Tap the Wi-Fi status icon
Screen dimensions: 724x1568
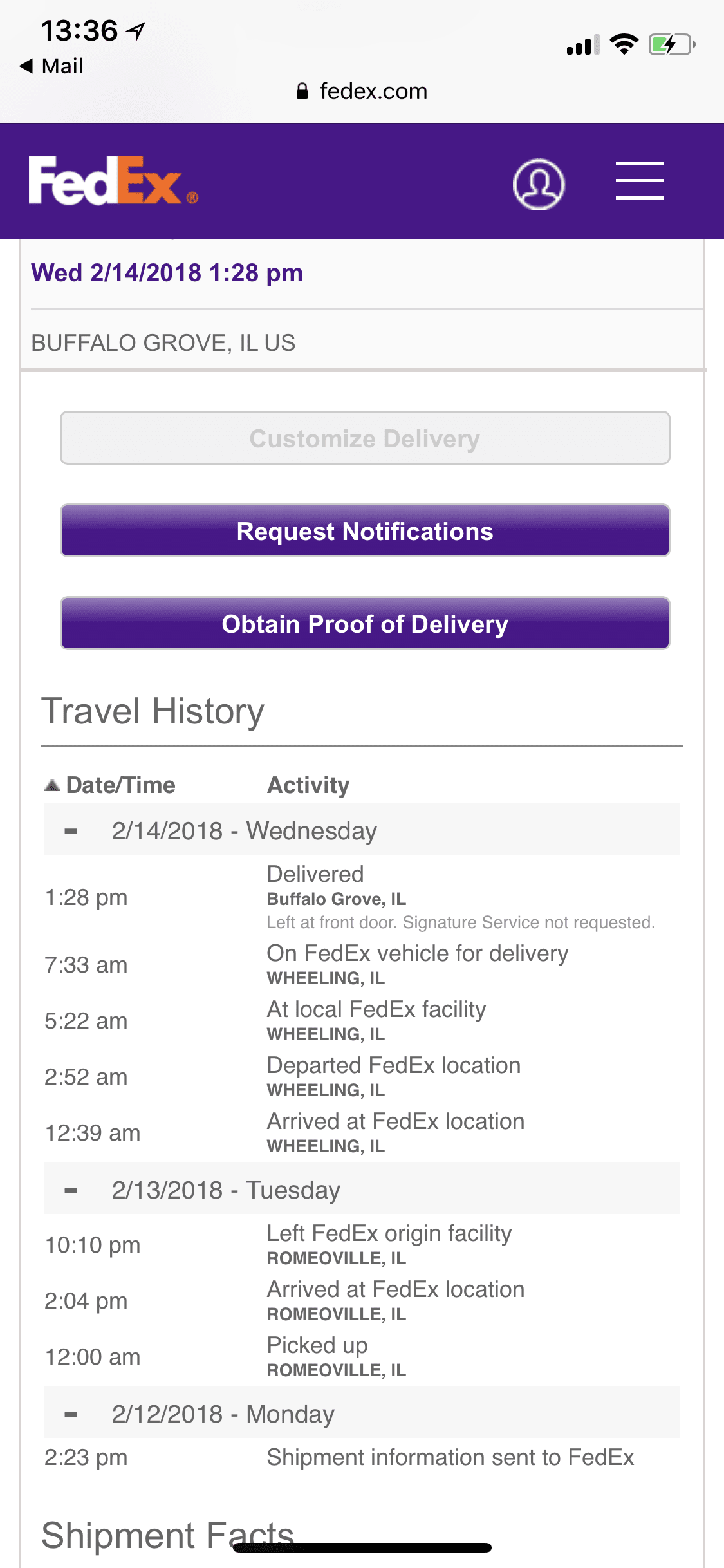tap(624, 44)
